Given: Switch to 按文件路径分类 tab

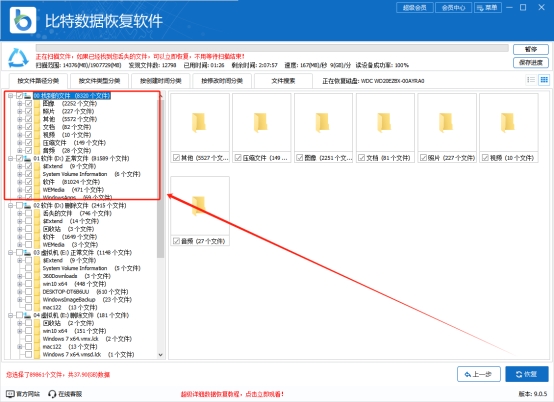Looking at the screenshot, I should click(x=38, y=81).
